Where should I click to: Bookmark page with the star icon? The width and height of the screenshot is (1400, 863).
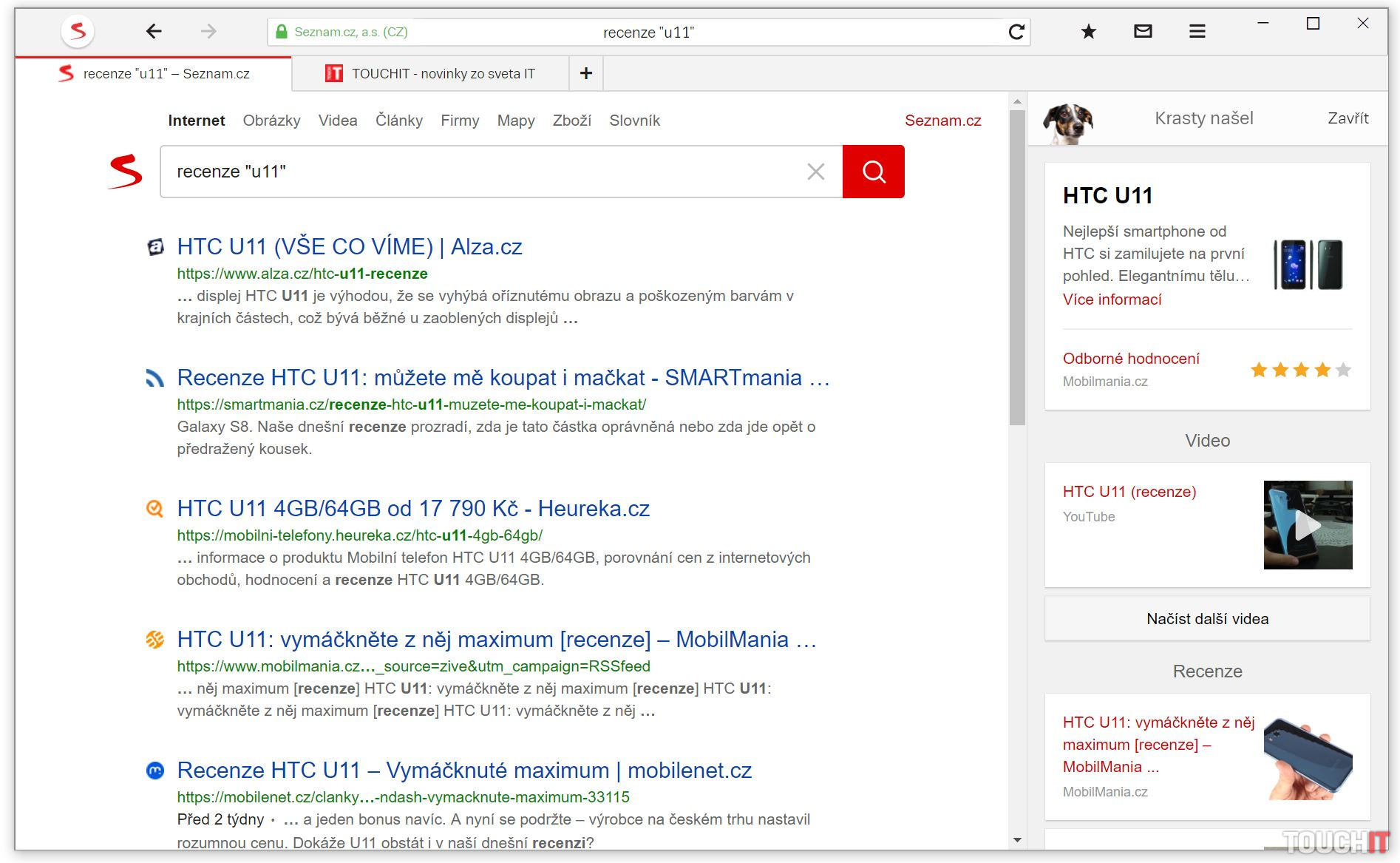pyautogui.click(x=1088, y=31)
